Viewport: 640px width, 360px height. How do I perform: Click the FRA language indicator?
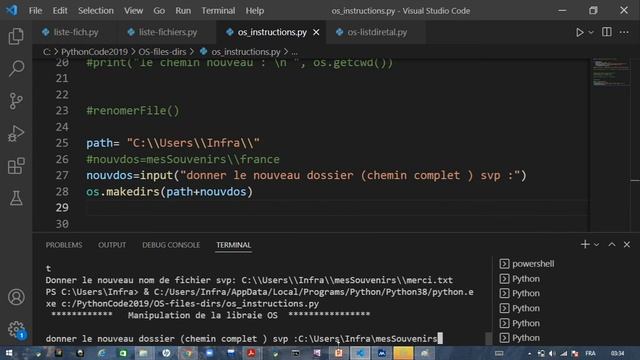click(590, 353)
